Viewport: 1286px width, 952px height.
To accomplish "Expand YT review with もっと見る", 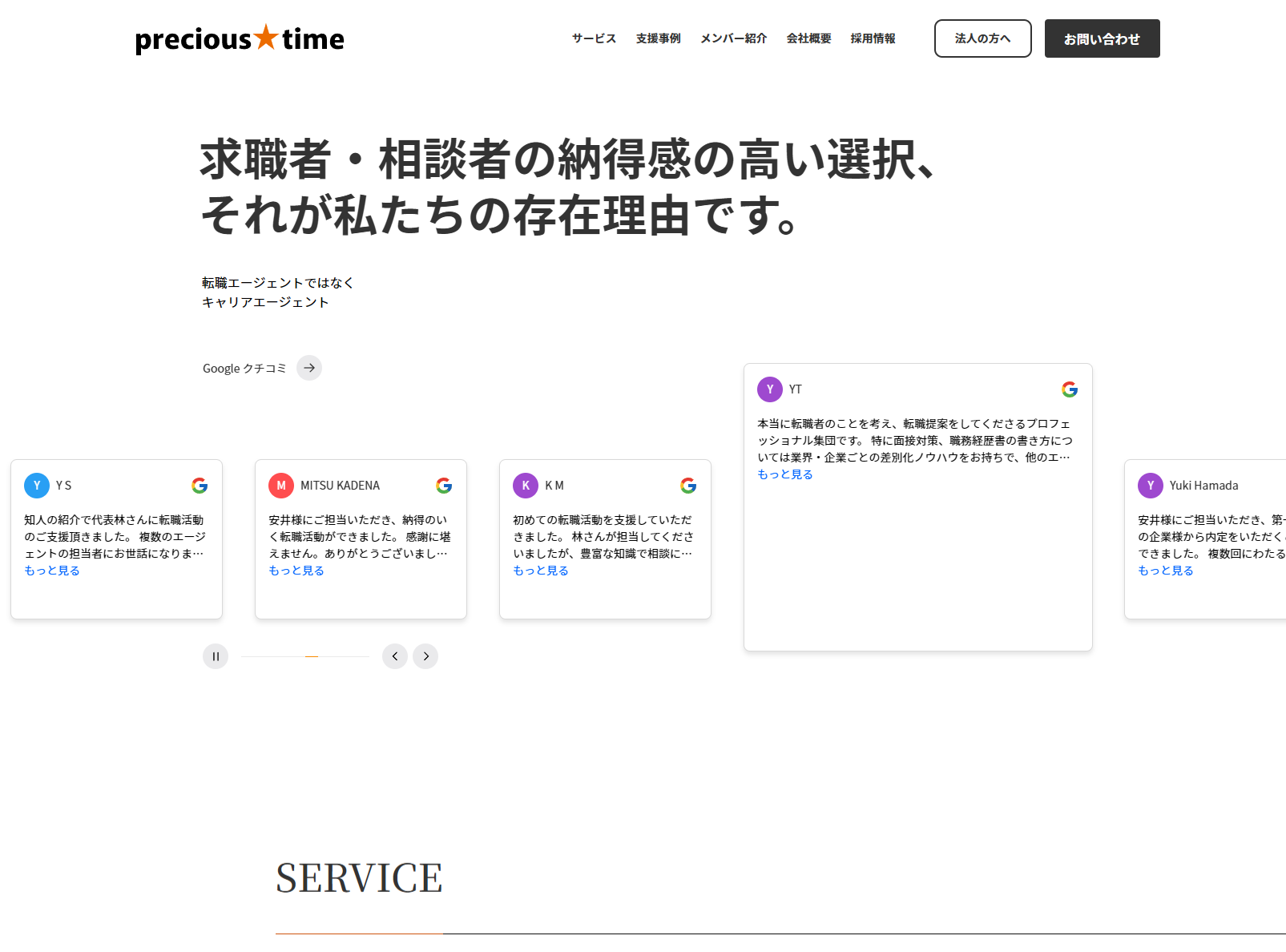I will point(785,474).
